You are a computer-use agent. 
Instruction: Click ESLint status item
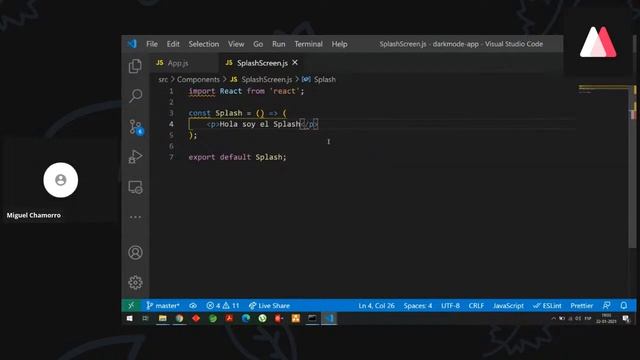[x=547, y=305]
